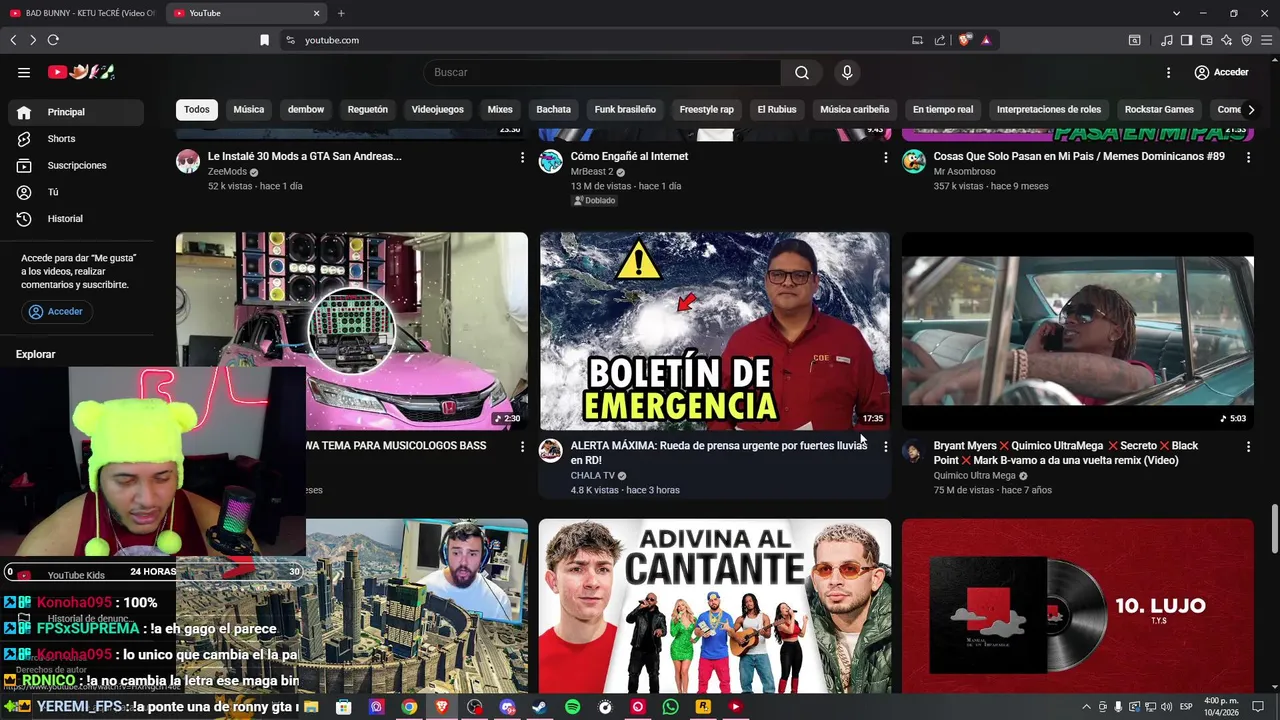Select the Bachata filter chip
The height and width of the screenshot is (720, 1280).
click(x=554, y=109)
